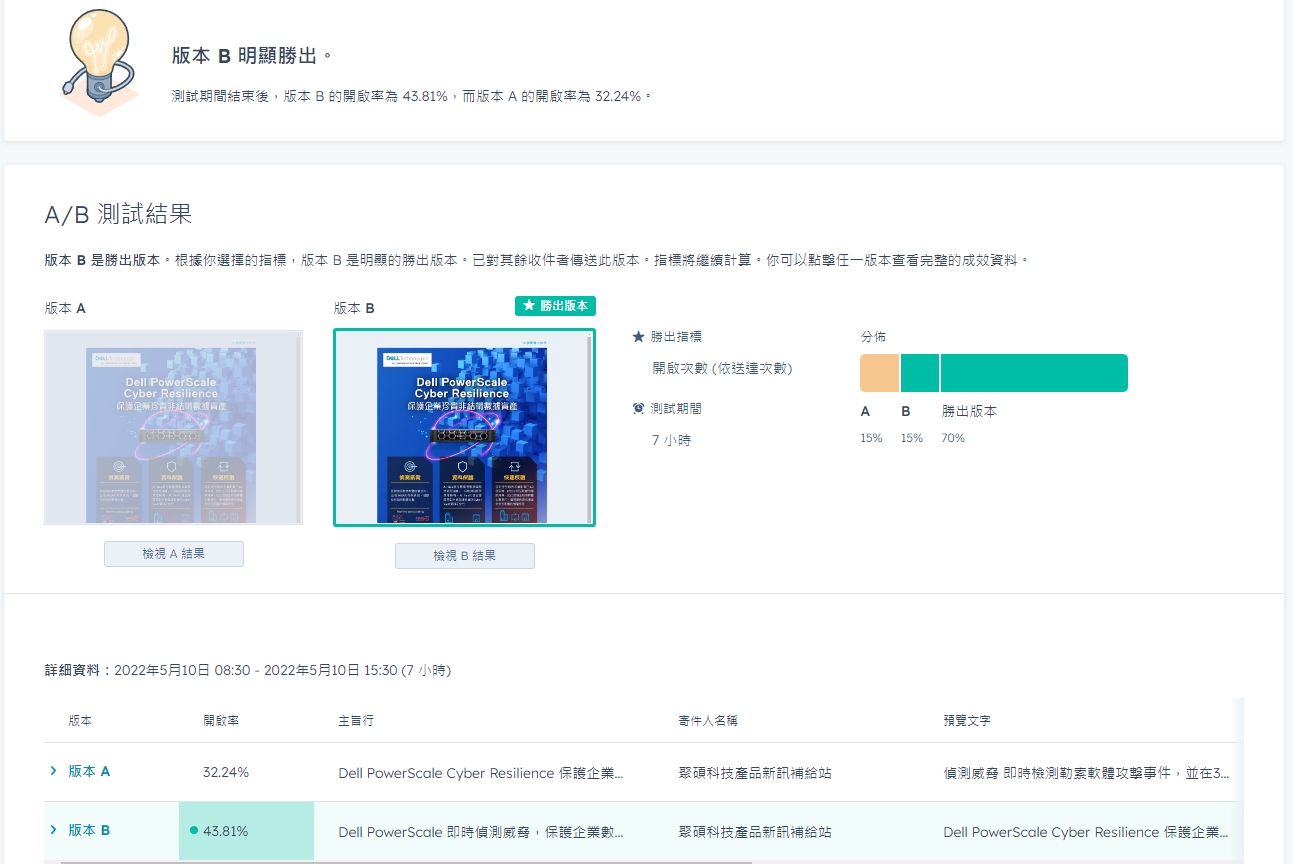Click the alarm clock icon beside 測試期間
The height and width of the screenshot is (864, 1293).
pos(638,408)
